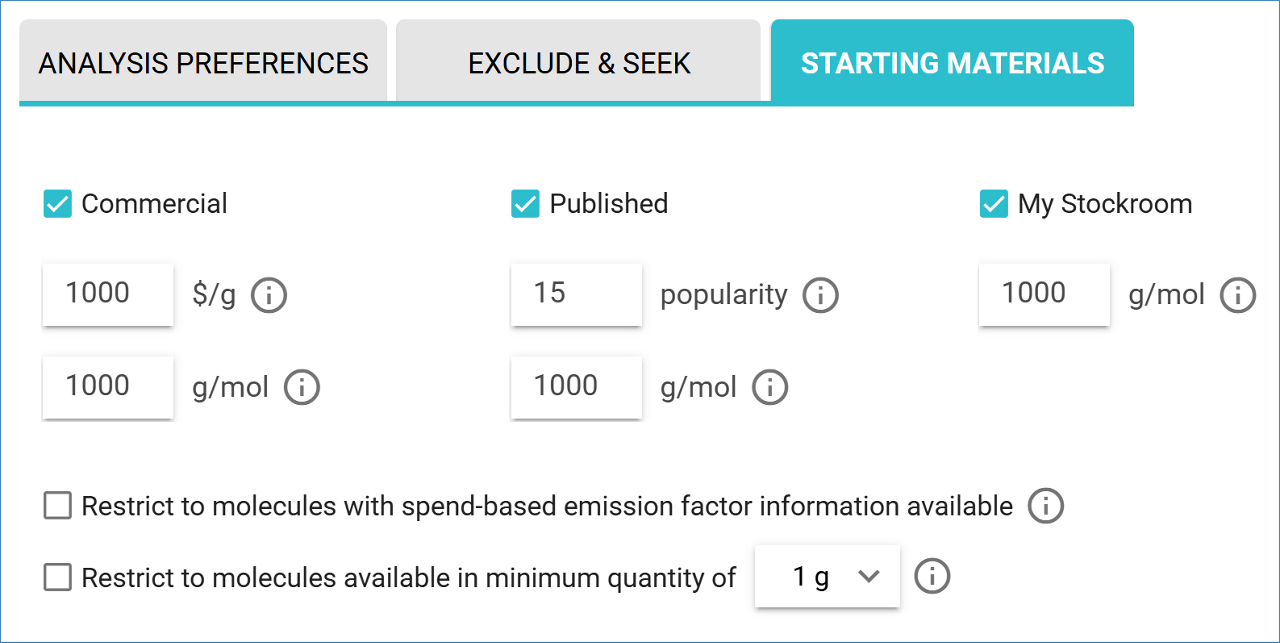Enable spend-based emission factor restriction checkbox
This screenshot has width=1280, height=643.
[58, 506]
